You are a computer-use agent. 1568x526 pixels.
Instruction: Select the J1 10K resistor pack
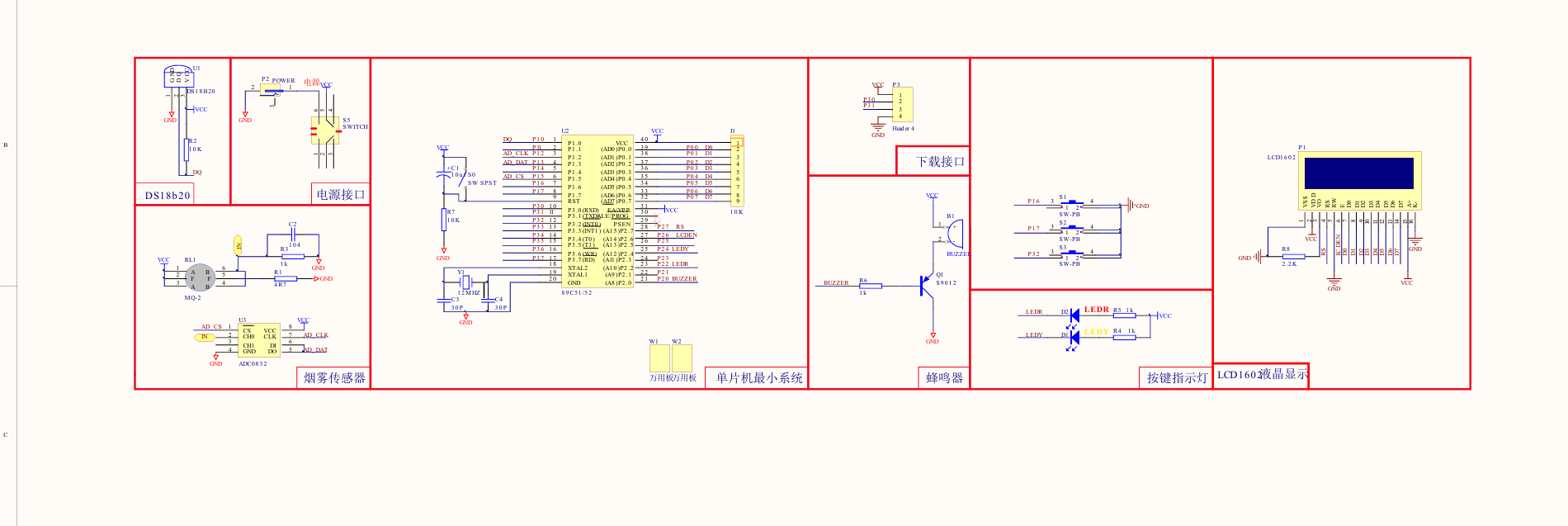(x=737, y=171)
